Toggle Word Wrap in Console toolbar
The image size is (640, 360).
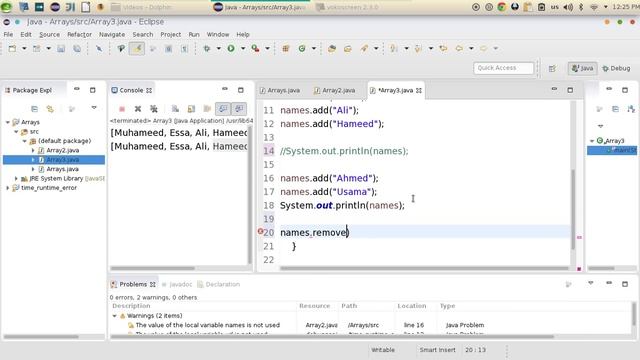pyautogui.click(x=207, y=109)
